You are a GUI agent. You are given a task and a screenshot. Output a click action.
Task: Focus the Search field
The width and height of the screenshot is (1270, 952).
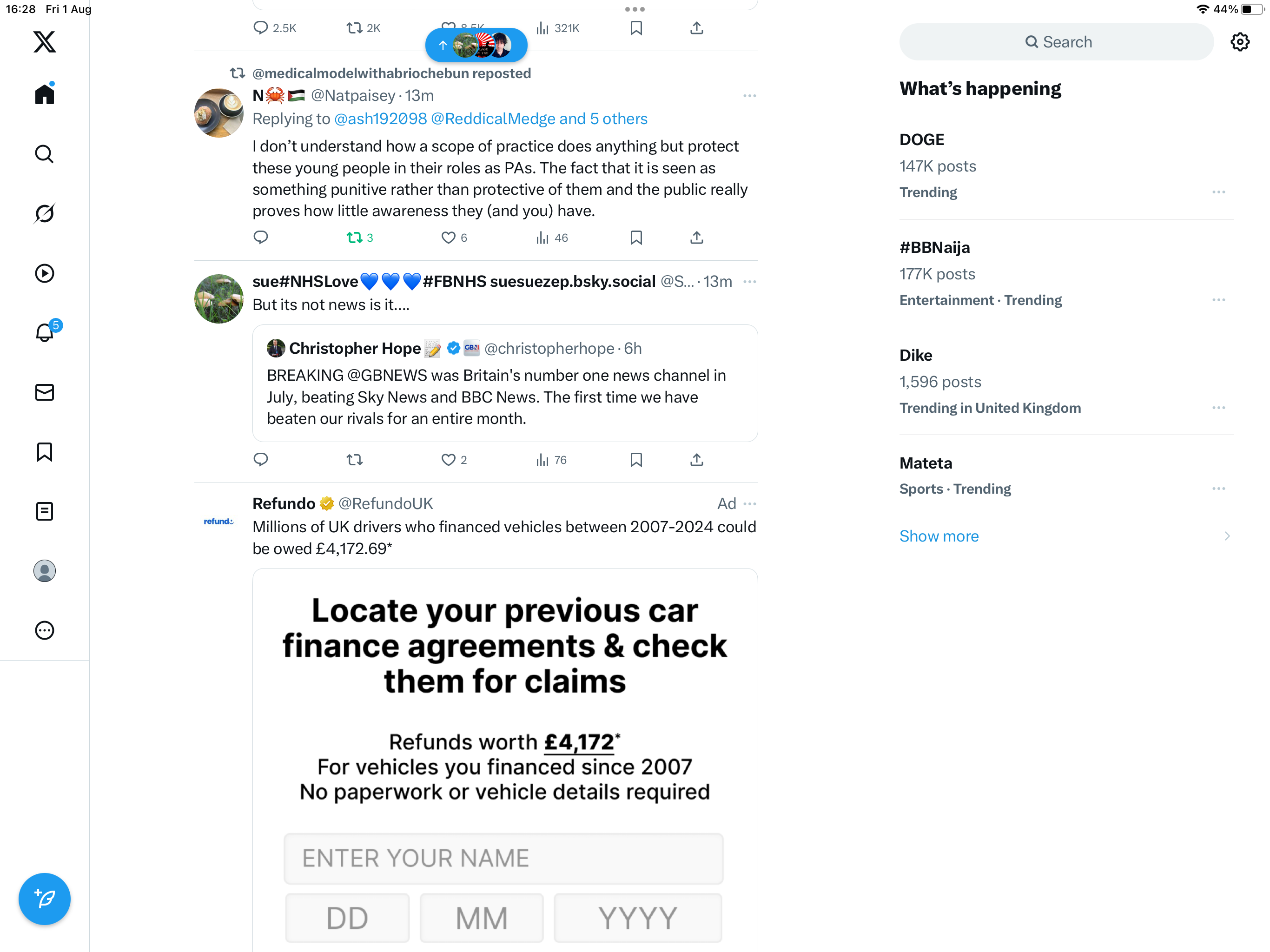[1056, 42]
